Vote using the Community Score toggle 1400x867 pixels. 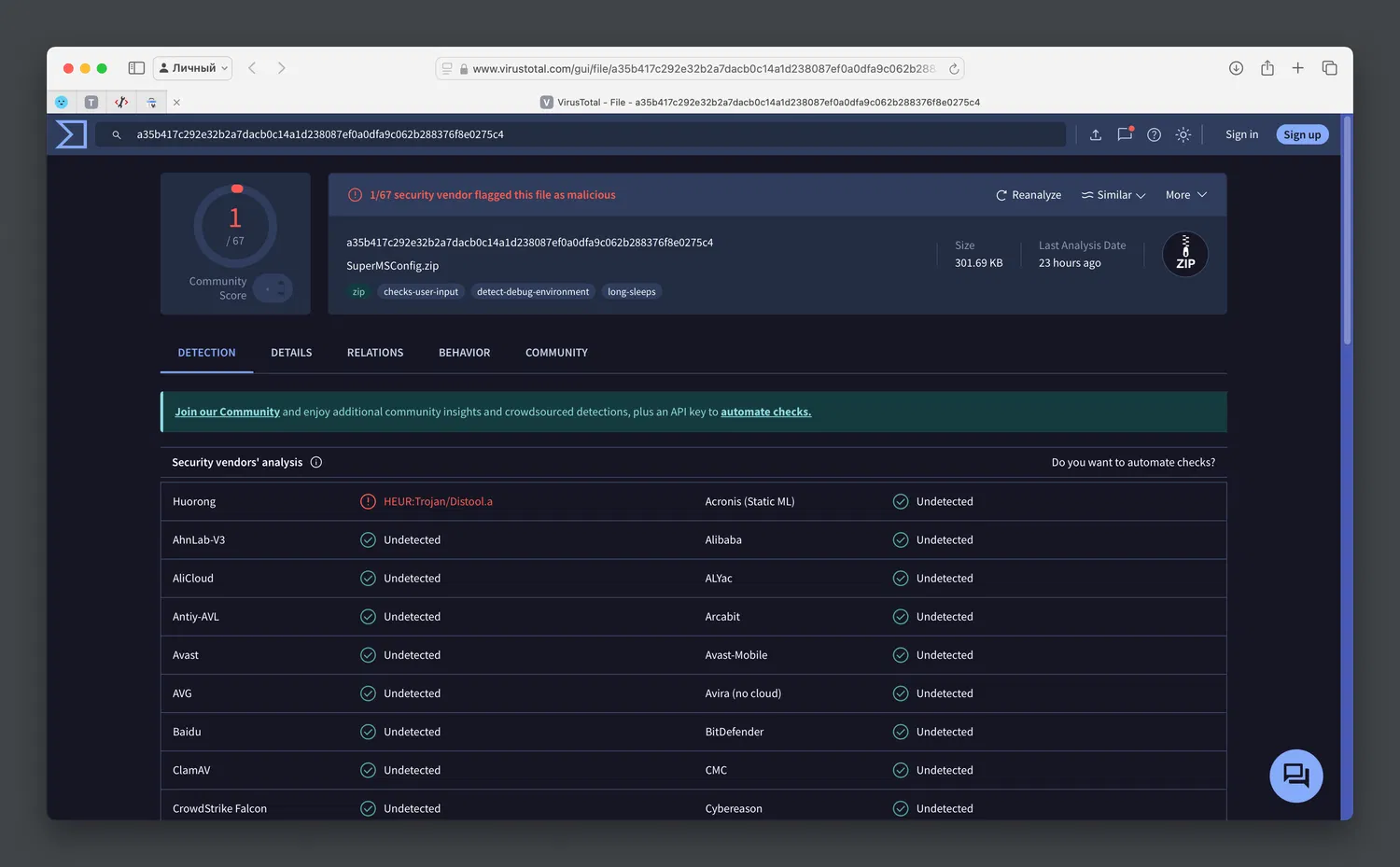pyautogui.click(x=273, y=288)
